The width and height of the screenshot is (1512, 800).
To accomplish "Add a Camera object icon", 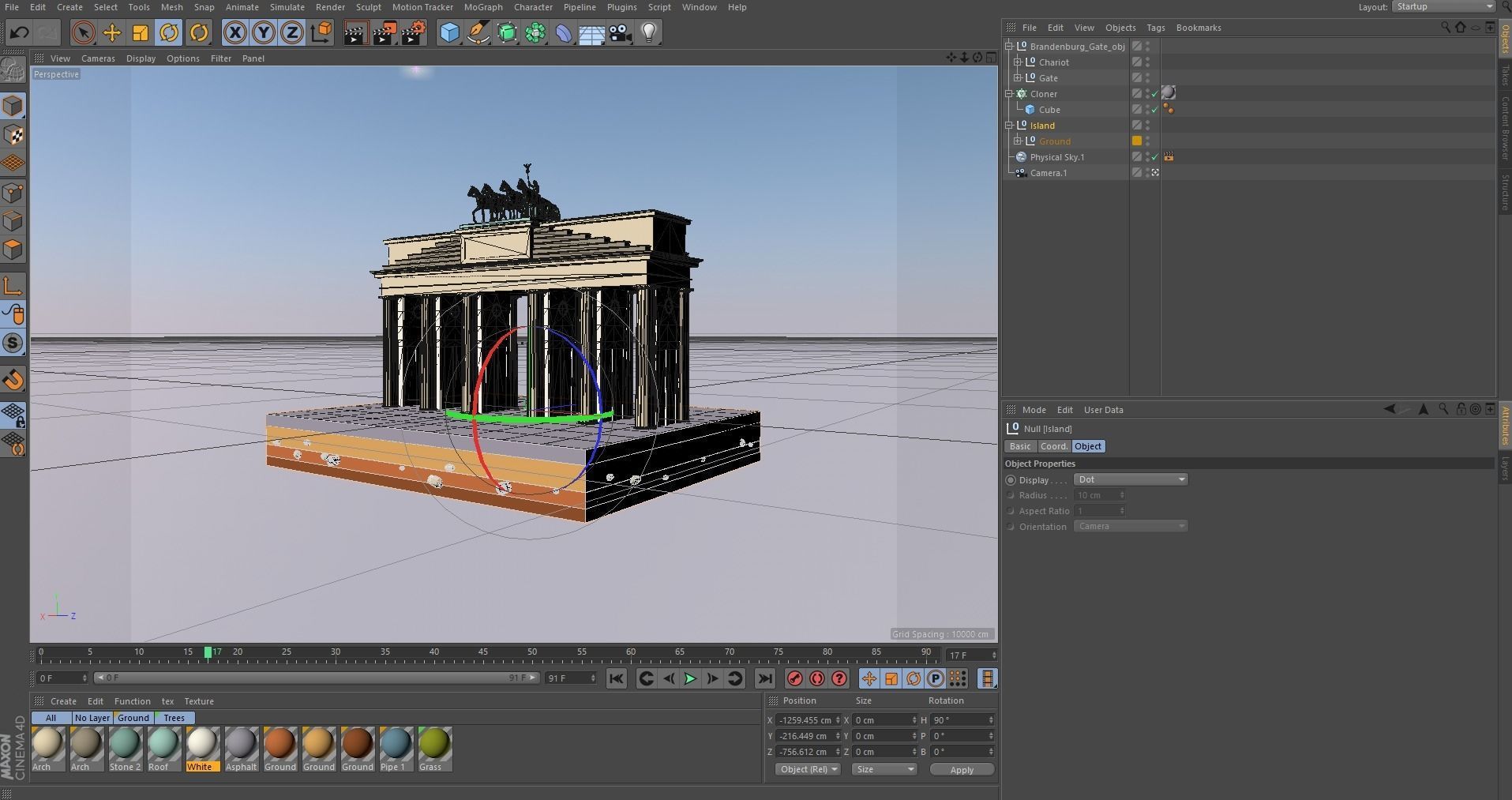I will click(621, 32).
